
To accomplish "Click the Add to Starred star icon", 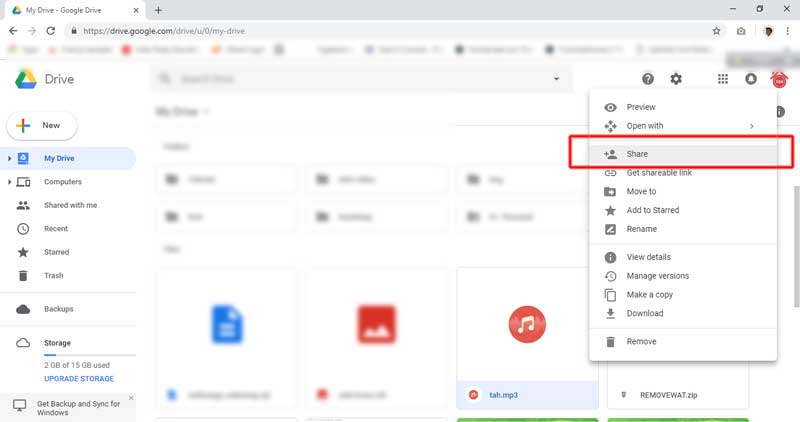I will [610, 210].
